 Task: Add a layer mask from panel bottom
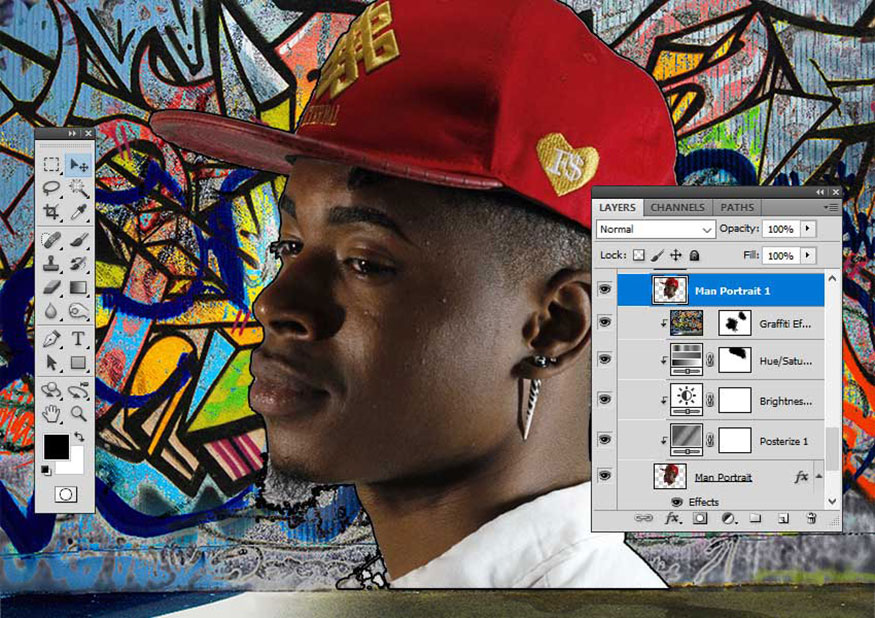coord(700,519)
